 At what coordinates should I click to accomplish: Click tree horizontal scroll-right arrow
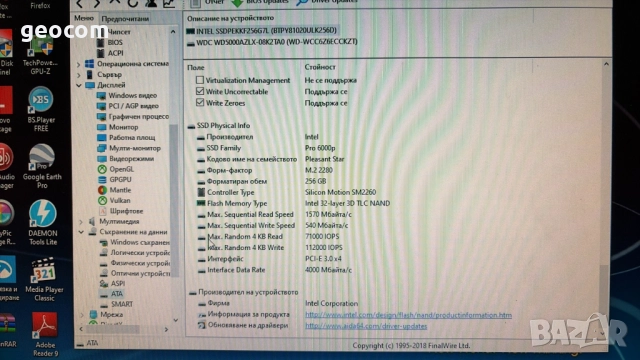tap(166, 329)
